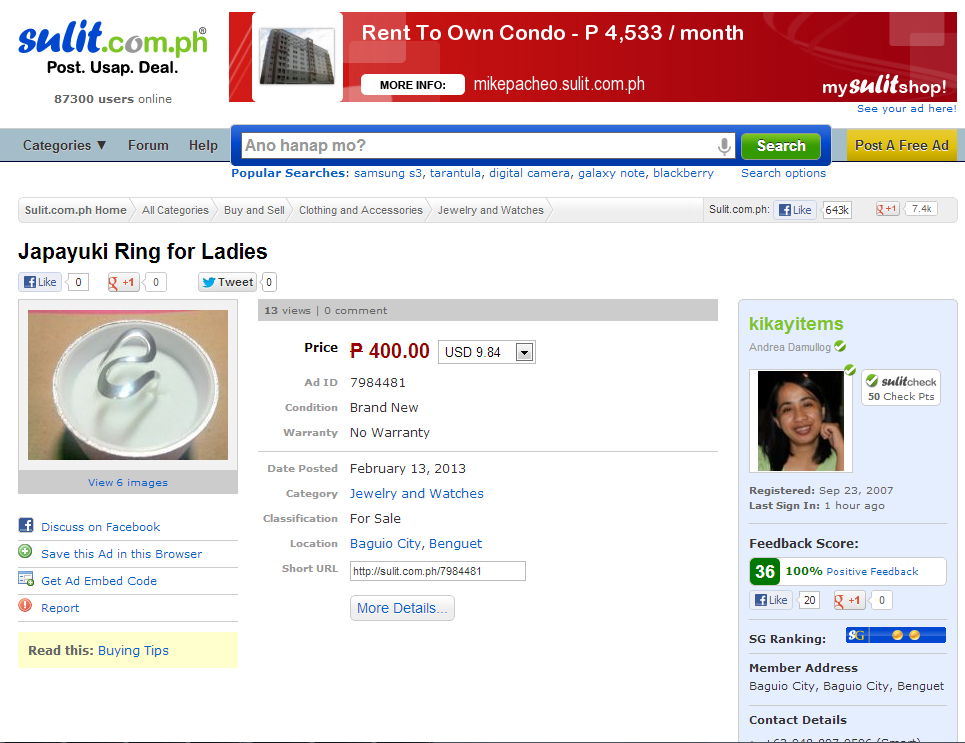
Task: Click the microphone voice search icon
Action: (724, 146)
